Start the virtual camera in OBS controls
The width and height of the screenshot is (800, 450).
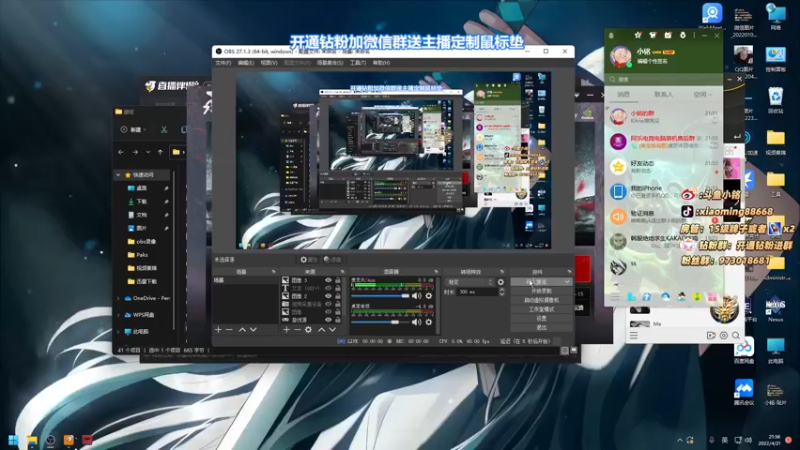pos(541,301)
